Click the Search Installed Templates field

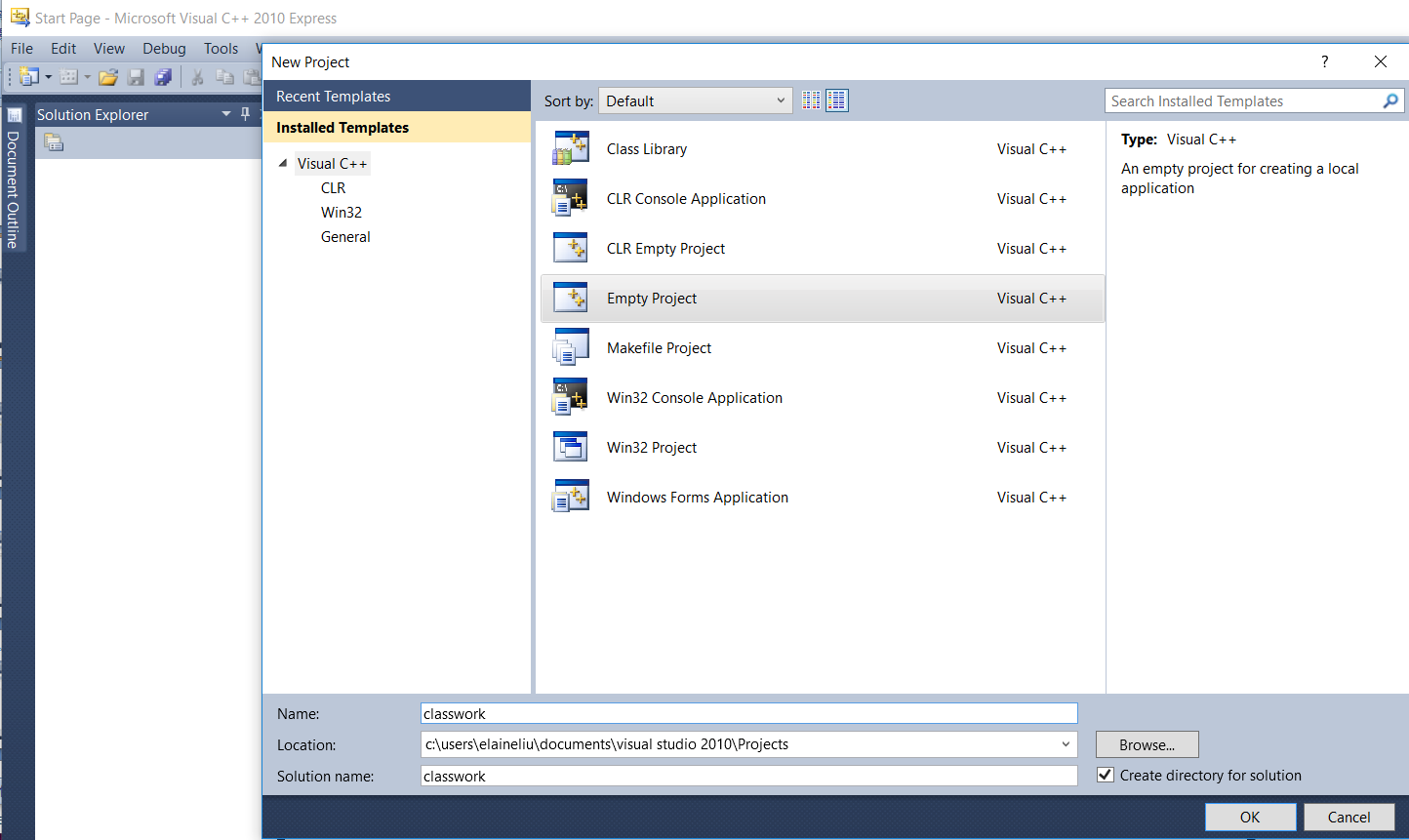(x=1244, y=100)
